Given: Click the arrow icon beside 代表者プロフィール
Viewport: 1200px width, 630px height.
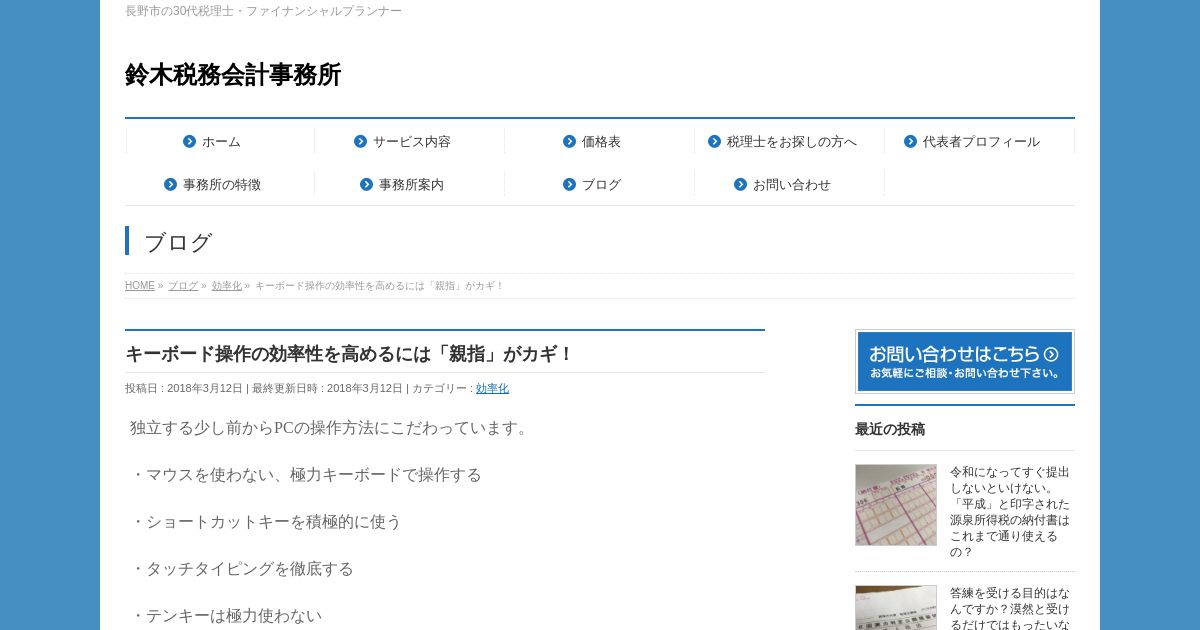Looking at the screenshot, I should coord(910,142).
